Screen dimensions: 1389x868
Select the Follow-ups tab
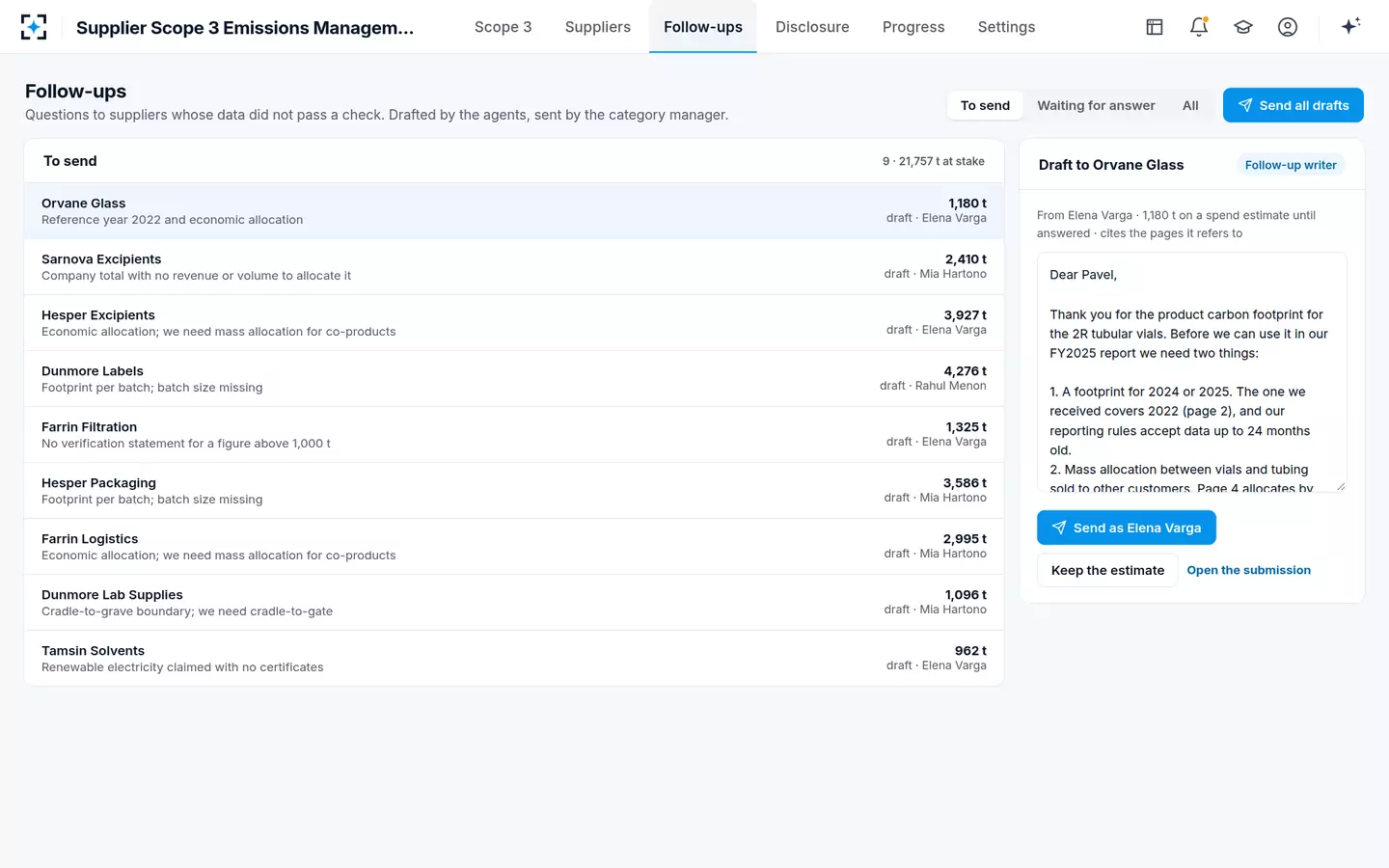click(x=703, y=27)
